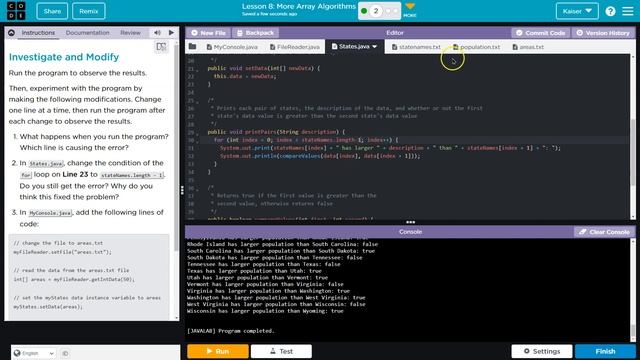Click code line 32 System.out.println
Screen dimensions: 640x360
pos(320,156)
